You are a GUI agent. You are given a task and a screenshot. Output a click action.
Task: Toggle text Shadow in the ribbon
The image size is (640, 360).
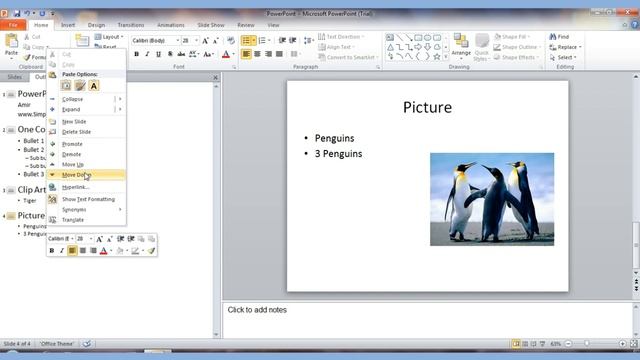pos(170,54)
